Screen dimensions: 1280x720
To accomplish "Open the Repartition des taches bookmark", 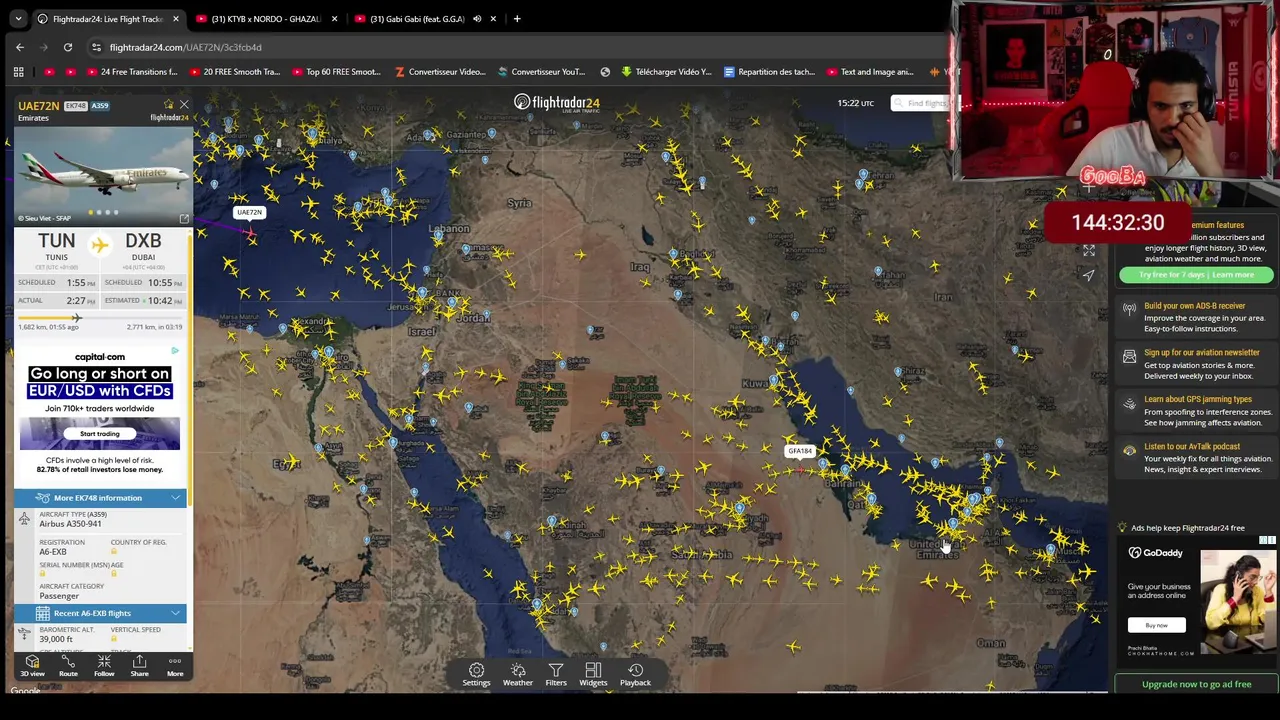I will click(769, 72).
